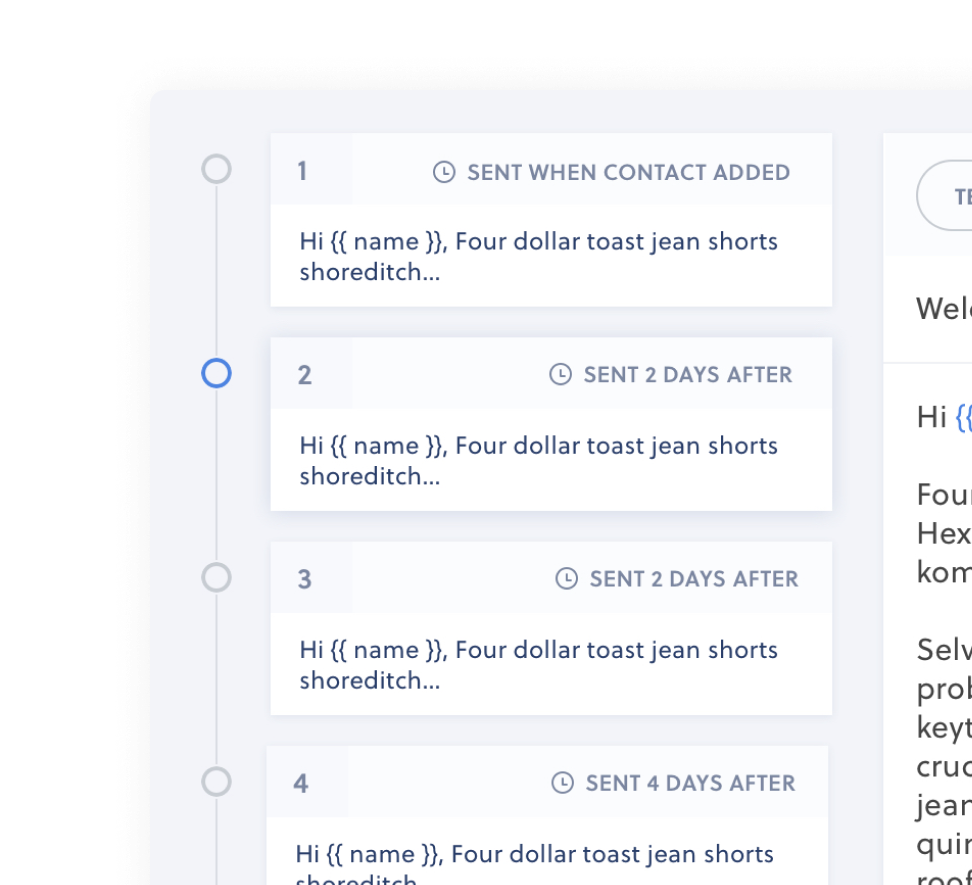Click the subject line starting with "Wel..."
This screenshot has height=885, width=972.
pyautogui.click(x=945, y=310)
